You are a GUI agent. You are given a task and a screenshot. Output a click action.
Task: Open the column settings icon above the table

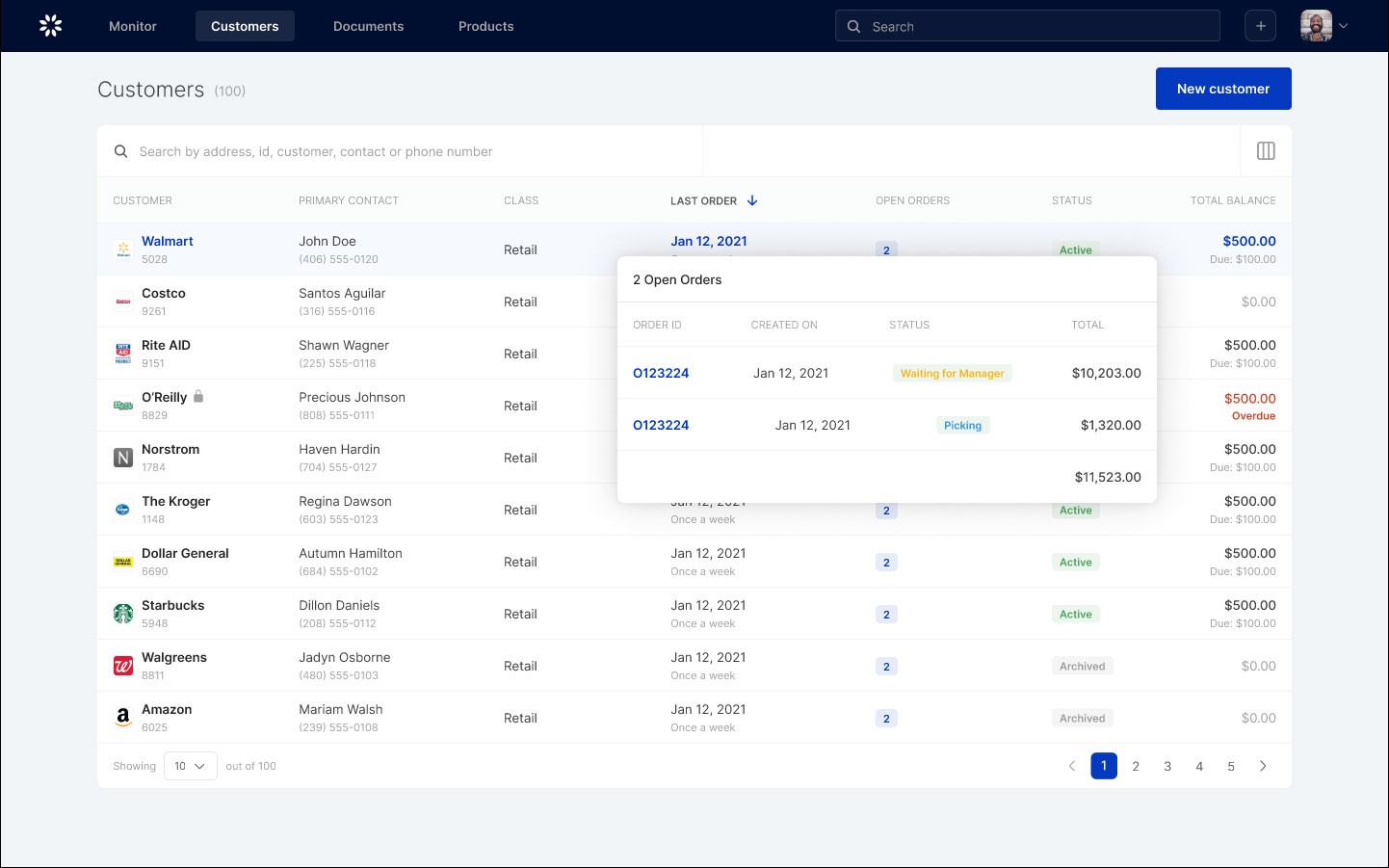click(x=1266, y=150)
